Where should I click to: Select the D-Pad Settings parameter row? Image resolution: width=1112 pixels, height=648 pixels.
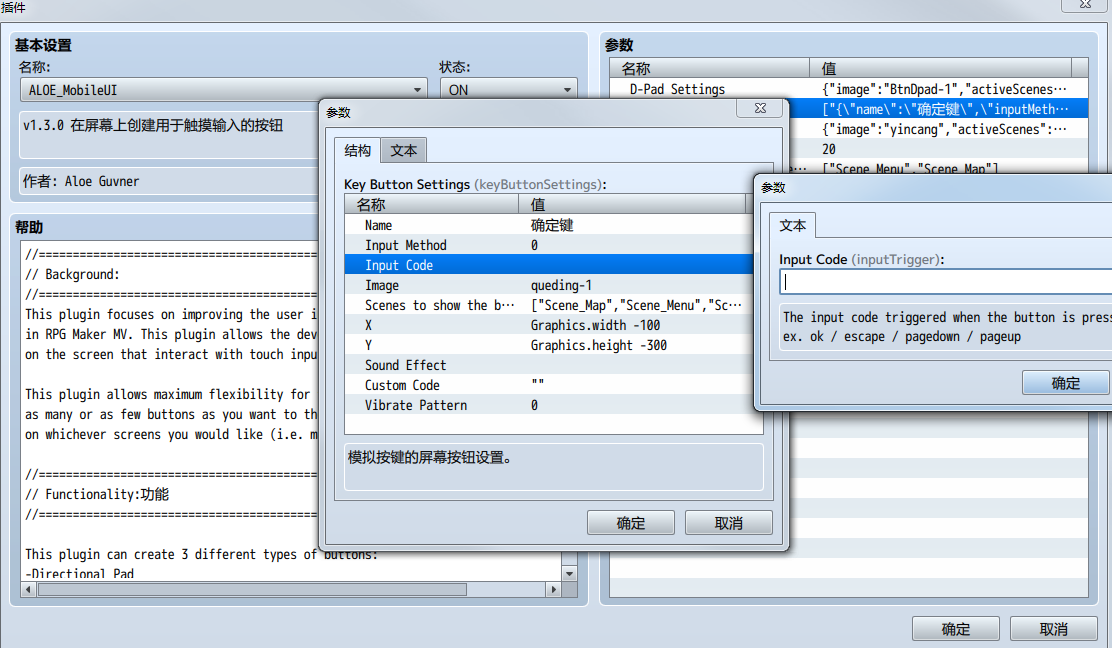(849, 89)
